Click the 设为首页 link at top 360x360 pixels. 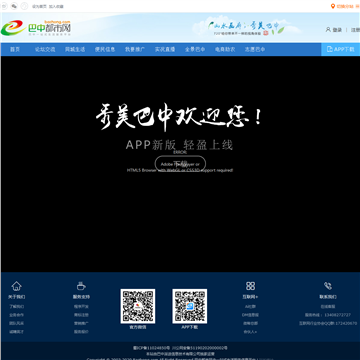[x=39, y=6]
